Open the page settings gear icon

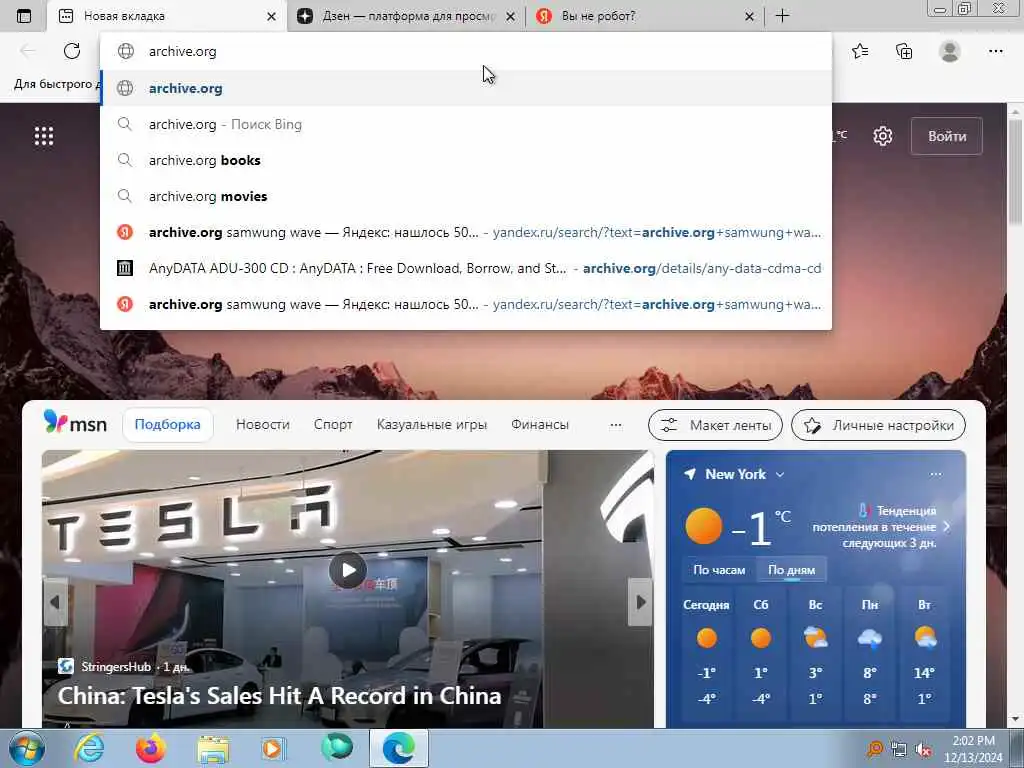coord(882,136)
